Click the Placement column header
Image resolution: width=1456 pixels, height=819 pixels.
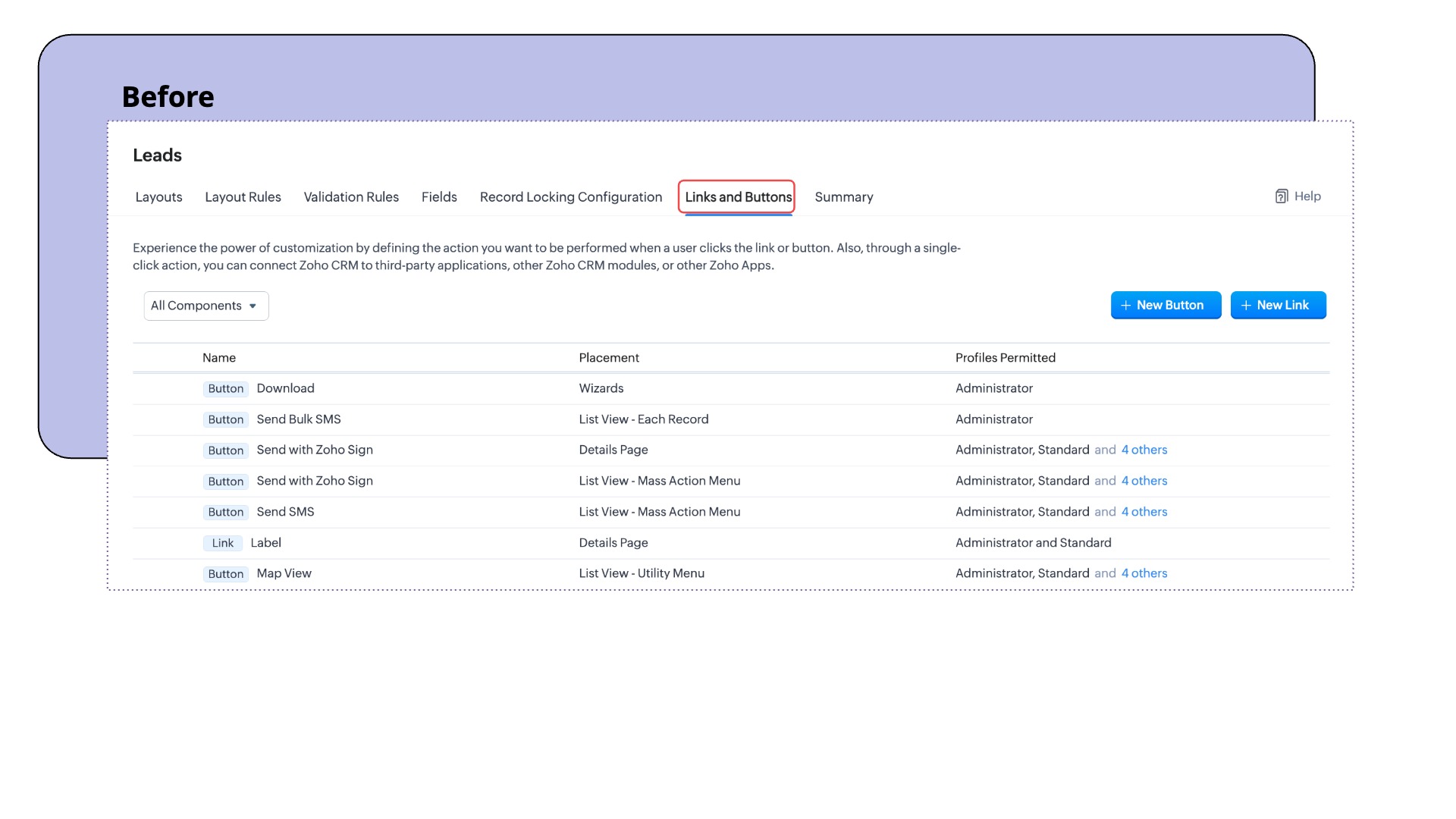[608, 358]
